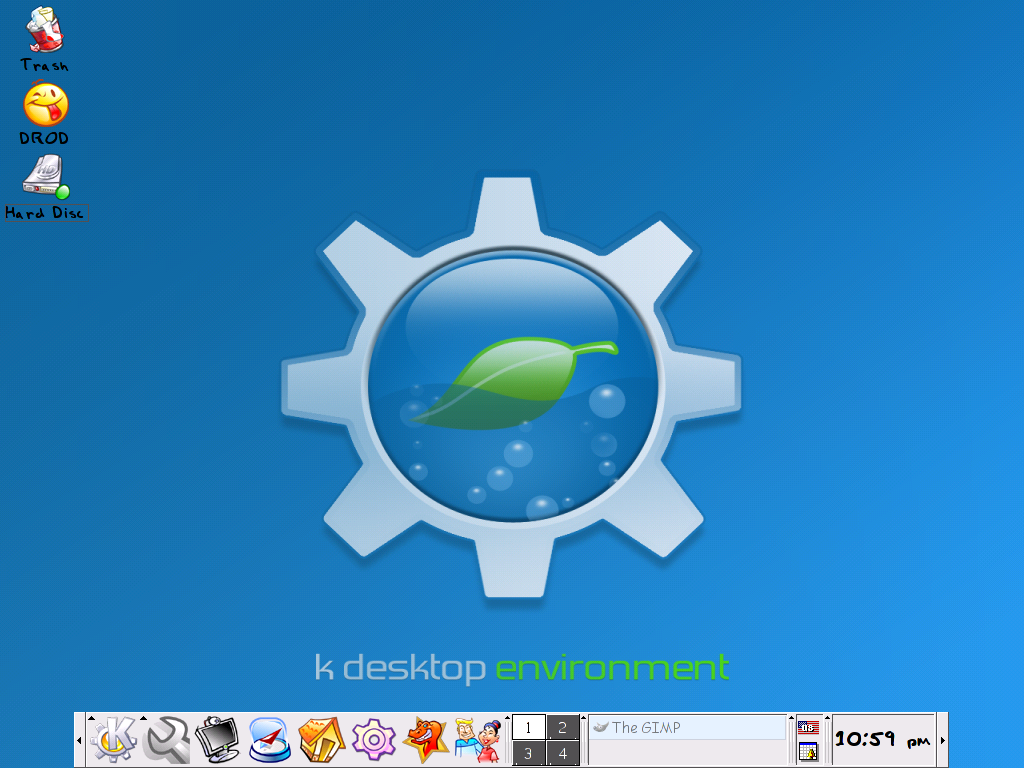Click the 10:59 pm clock

point(882,739)
